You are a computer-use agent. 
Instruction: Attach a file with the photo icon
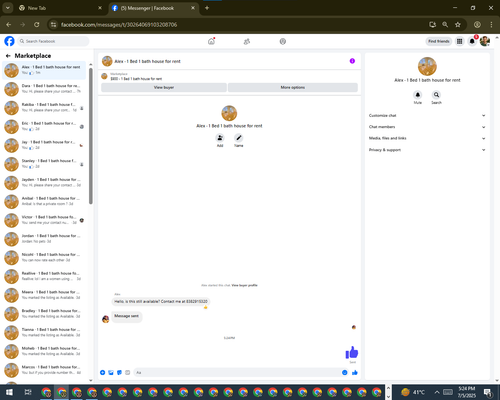[111, 372]
